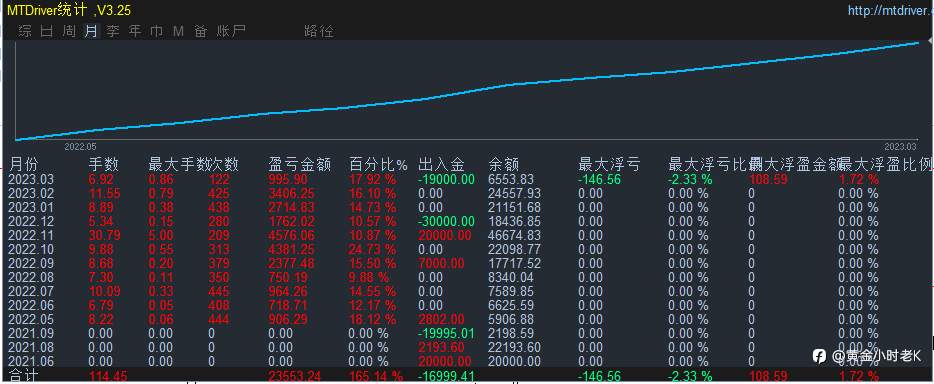
Task: Select the 2022.07 month row label
Action: point(31,291)
